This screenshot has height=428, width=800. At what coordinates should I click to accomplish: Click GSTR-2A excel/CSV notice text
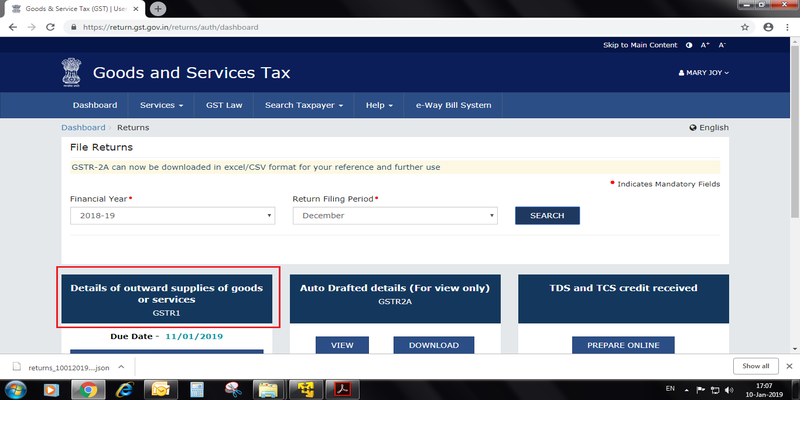pos(256,167)
